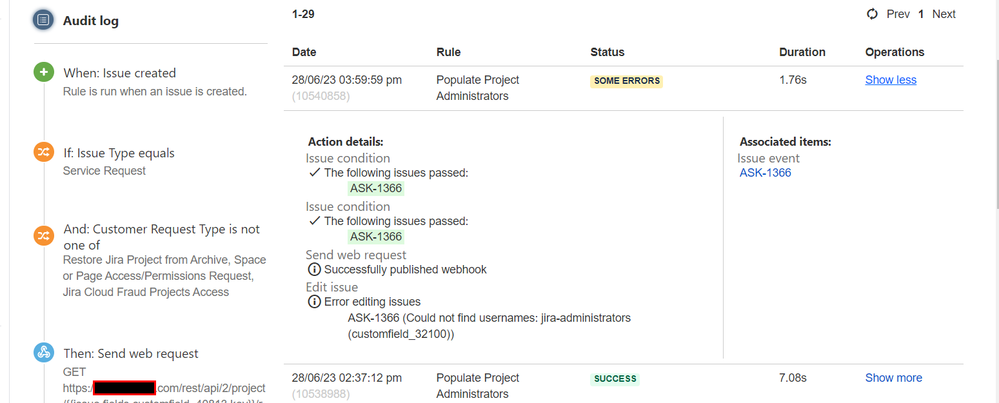This screenshot has width=999, height=403.
Task: Go to the Prev audit log page
Action: [898, 14]
